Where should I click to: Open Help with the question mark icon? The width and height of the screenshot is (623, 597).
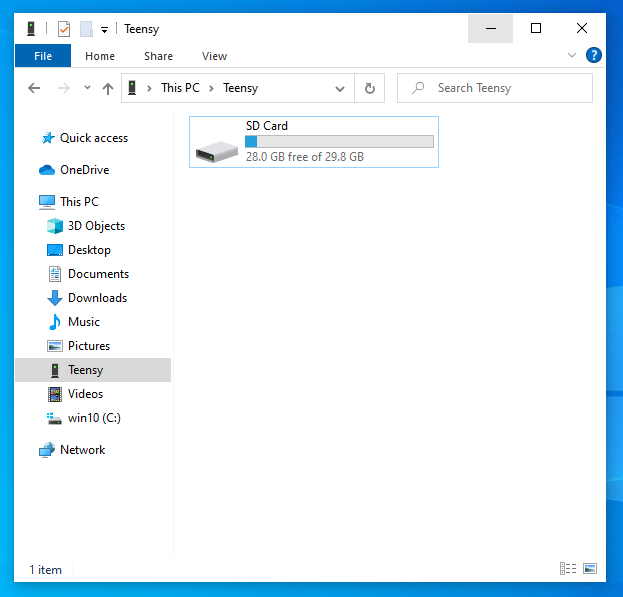pyautogui.click(x=594, y=55)
